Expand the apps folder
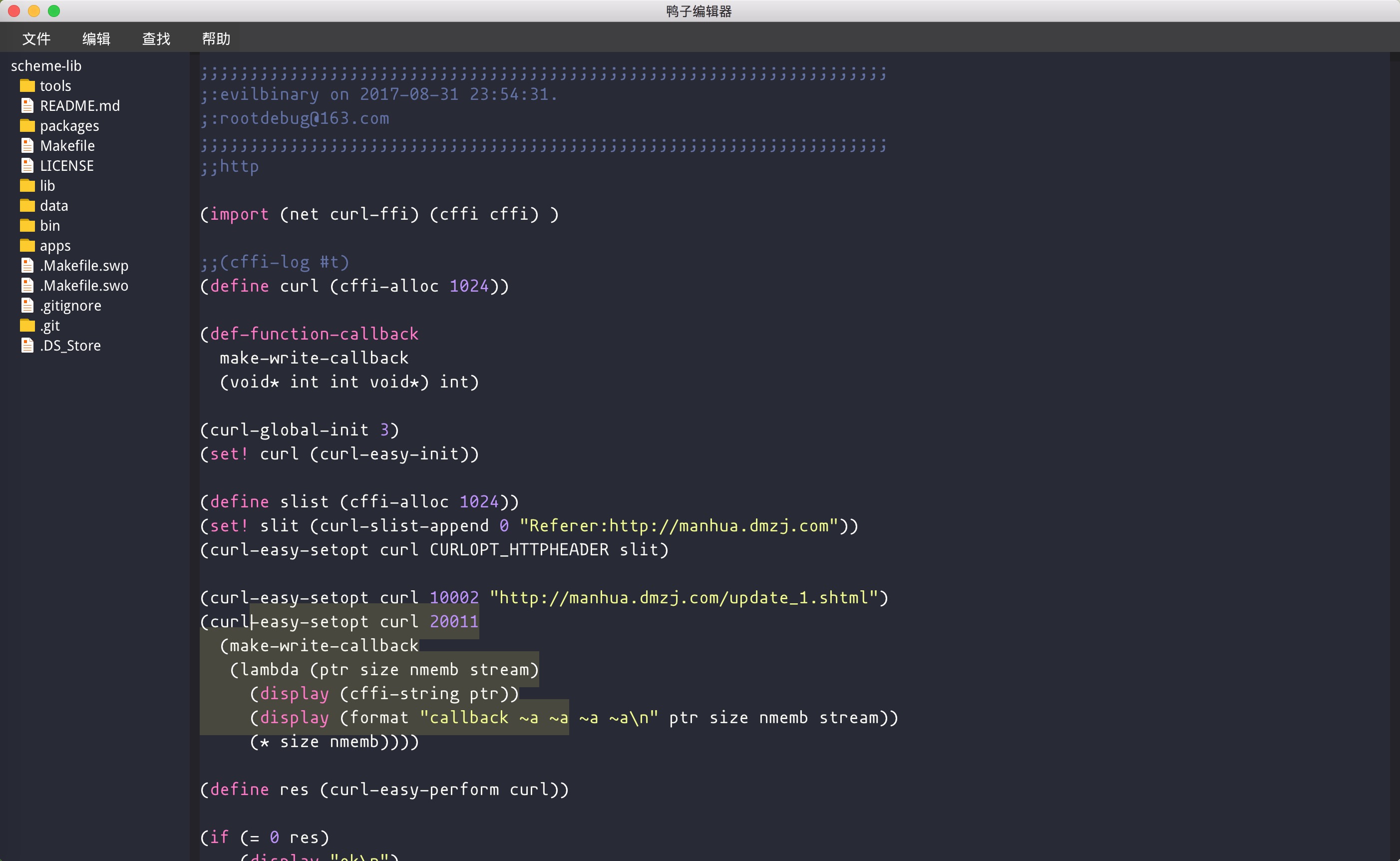 (x=54, y=245)
